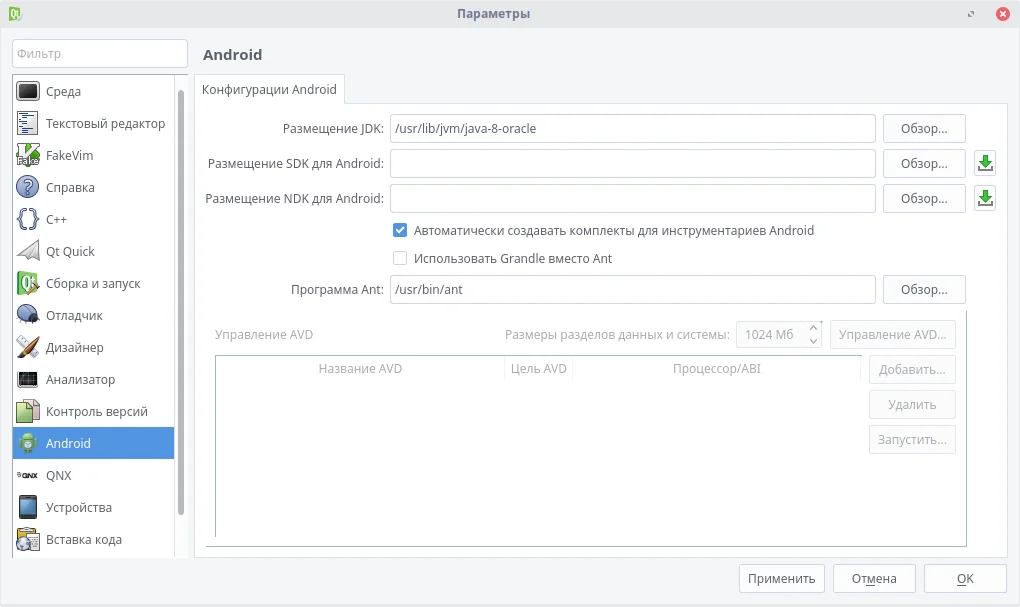The width and height of the screenshot is (1020, 607).
Task: Select the C++ braces icon
Action: [28, 220]
